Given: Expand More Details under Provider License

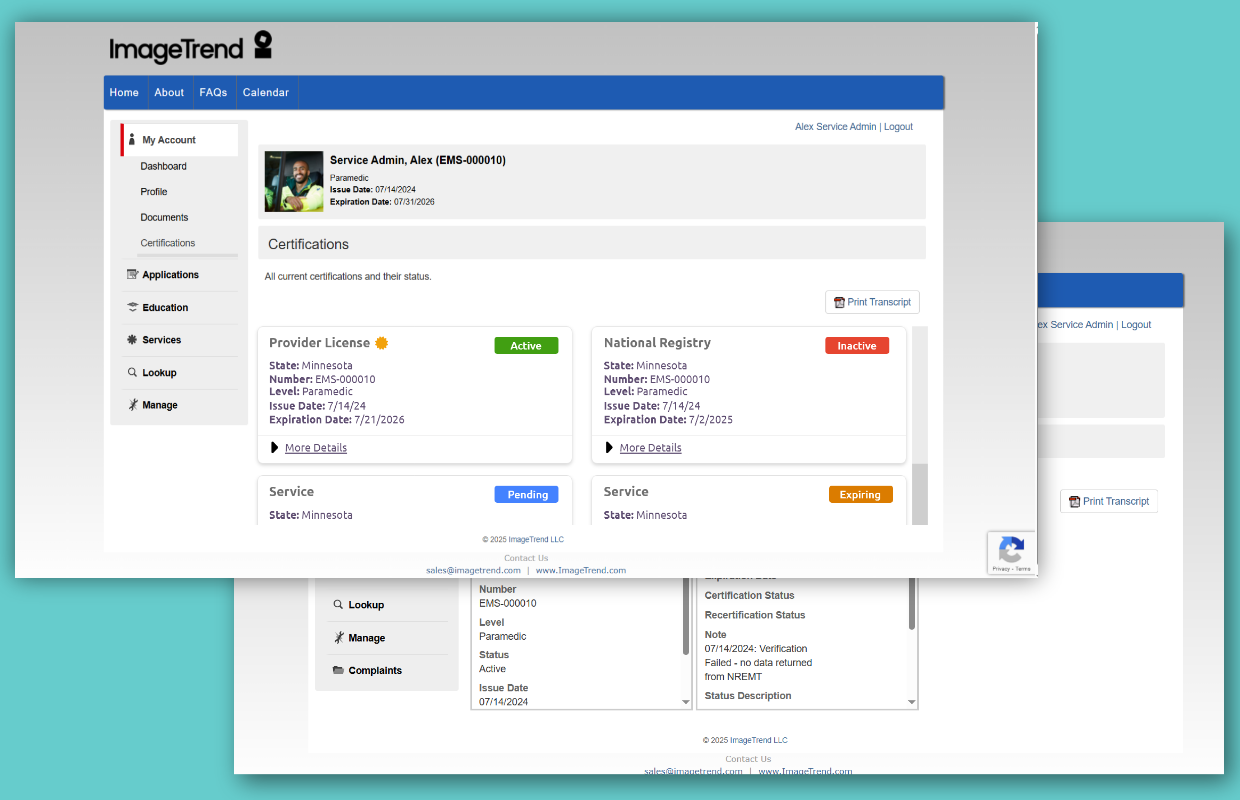Looking at the screenshot, I should pos(315,447).
